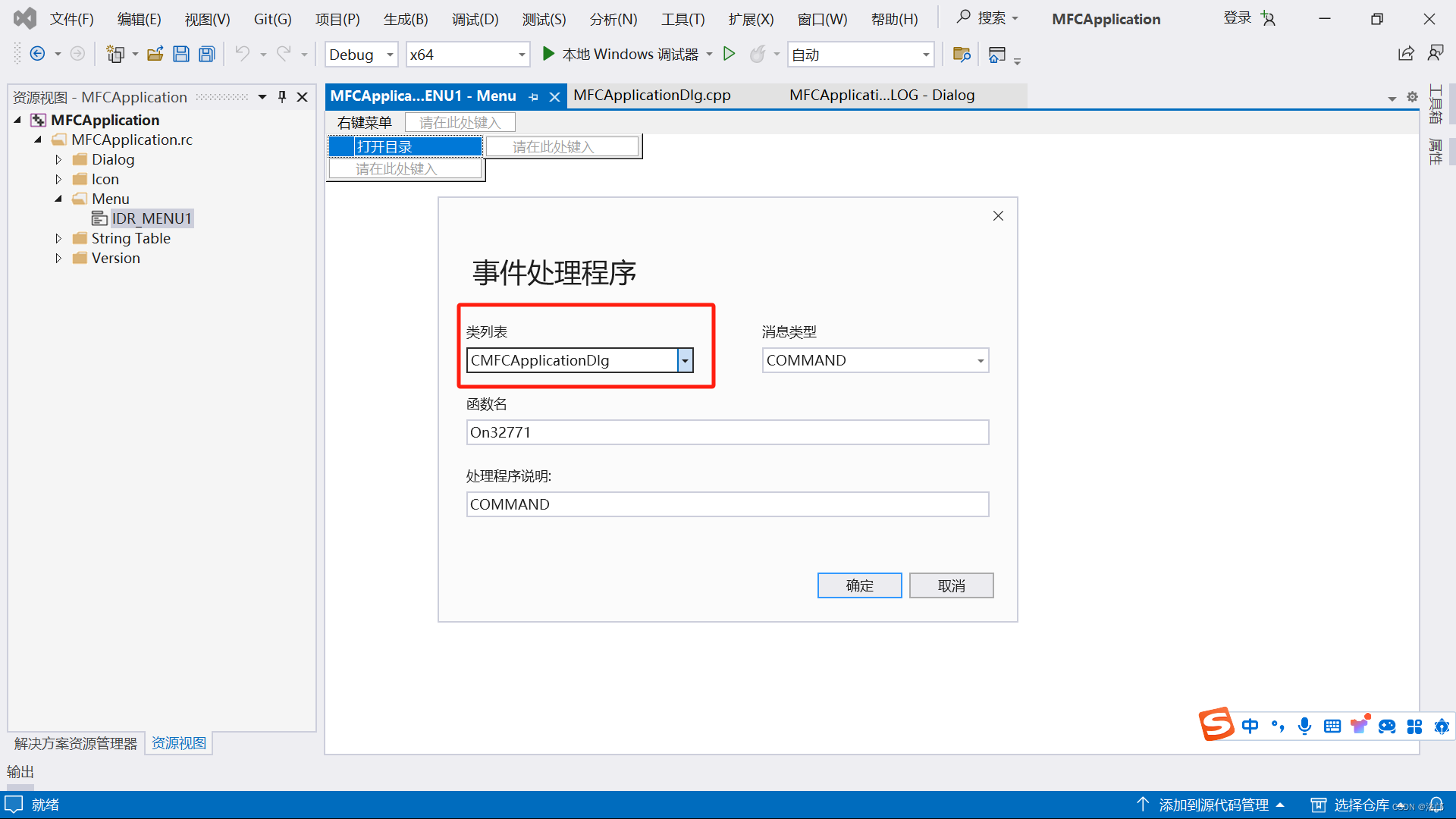Click the Undo toolbar icon

(x=243, y=54)
